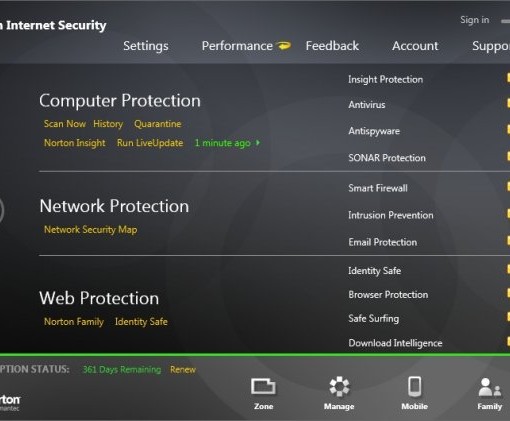510x421 pixels.
Task: Open Network Security Map link
Action: click(x=90, y=230)
